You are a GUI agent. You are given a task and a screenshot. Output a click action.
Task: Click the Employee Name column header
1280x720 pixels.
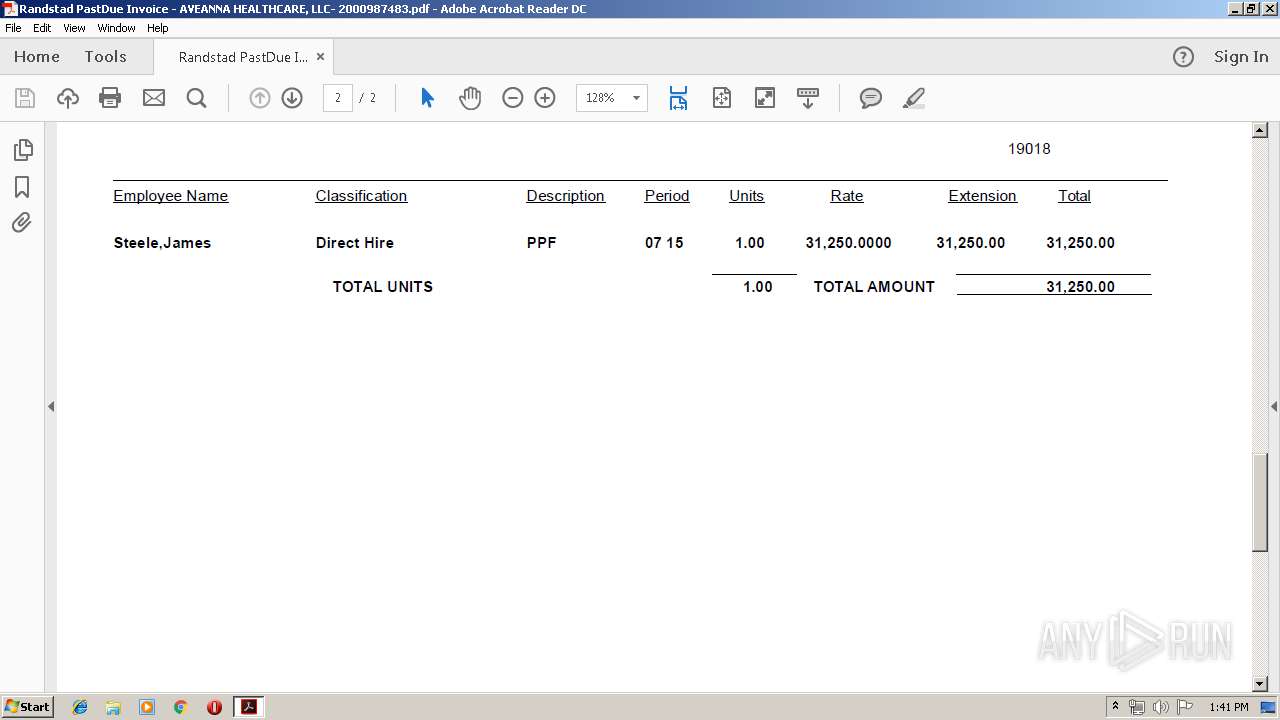(x=171, y=196)
